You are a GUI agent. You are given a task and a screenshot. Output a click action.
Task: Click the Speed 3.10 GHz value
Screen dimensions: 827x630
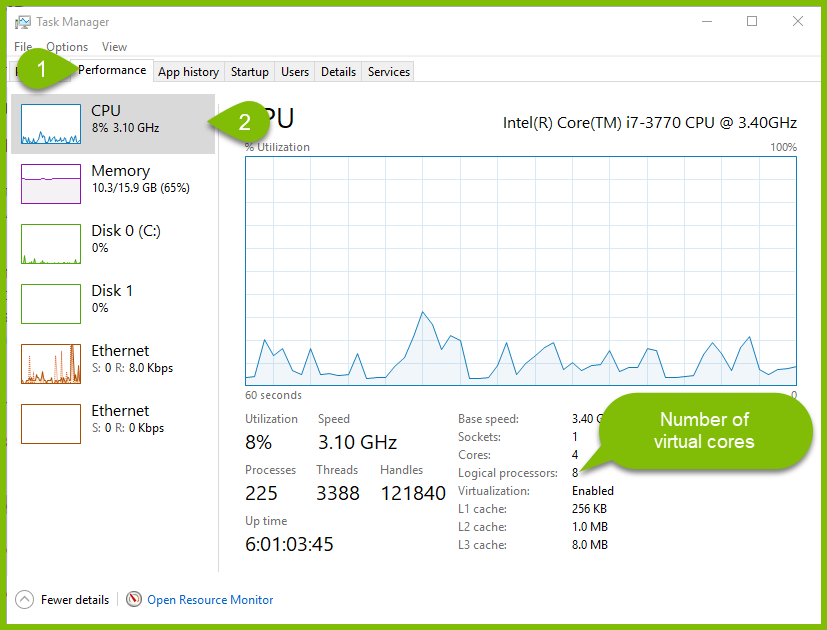pos(357,442)
